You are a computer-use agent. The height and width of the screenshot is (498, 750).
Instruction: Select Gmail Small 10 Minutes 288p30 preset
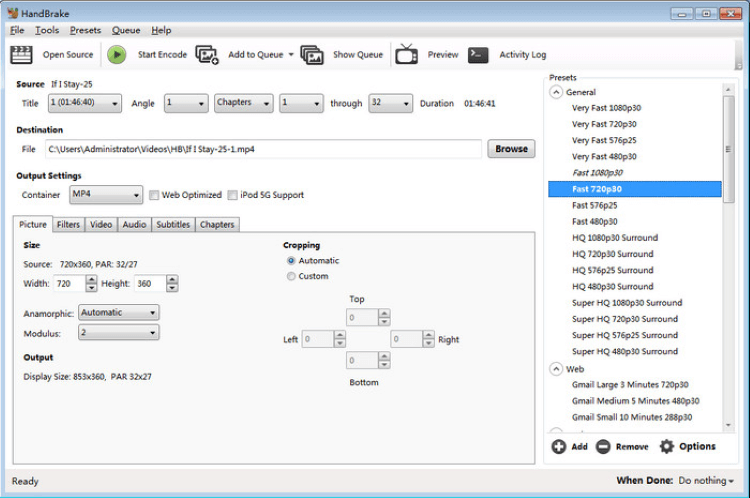click(632, 417)
